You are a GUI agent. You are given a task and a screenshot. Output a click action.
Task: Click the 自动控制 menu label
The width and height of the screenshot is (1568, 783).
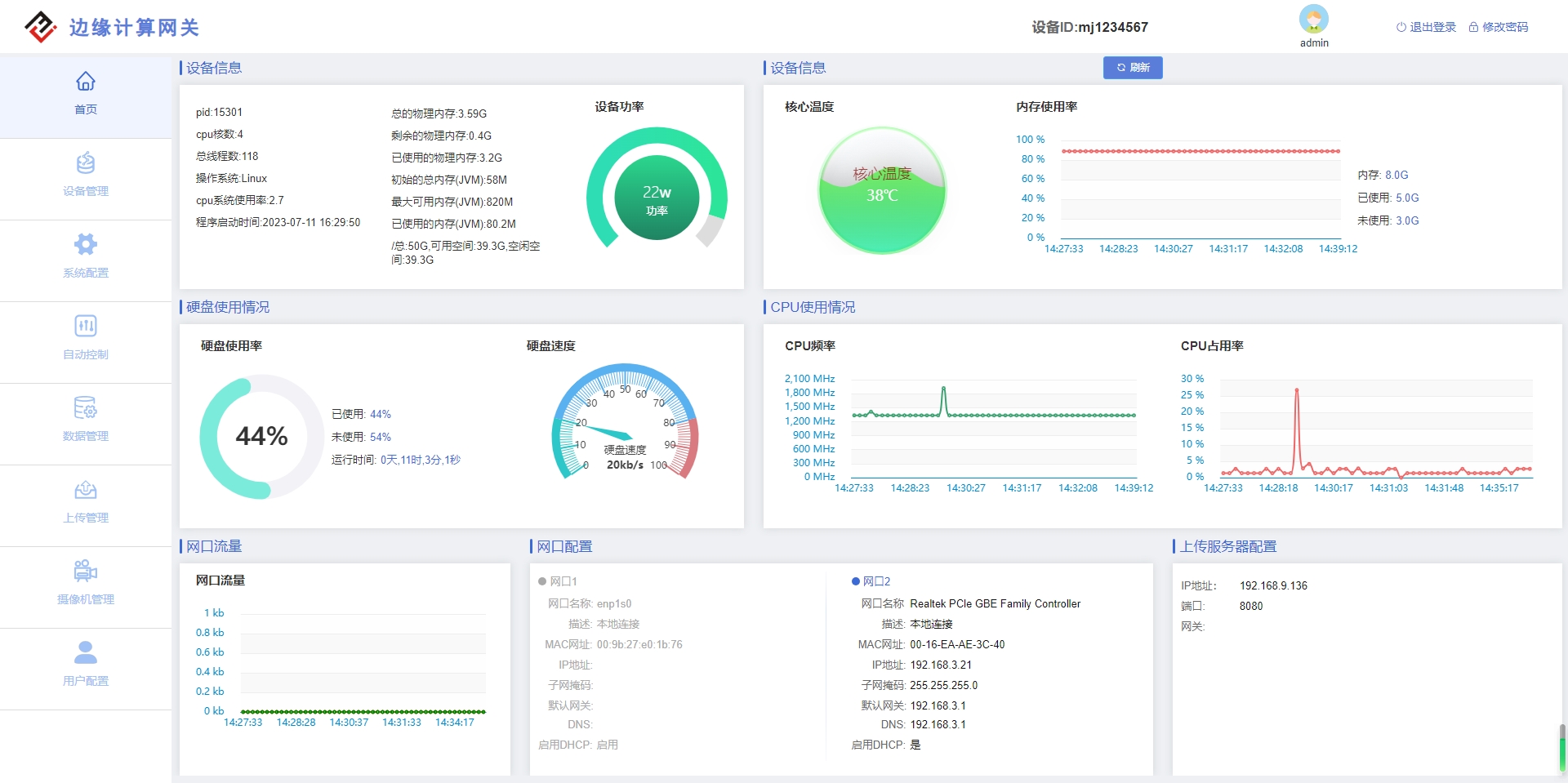86,354
